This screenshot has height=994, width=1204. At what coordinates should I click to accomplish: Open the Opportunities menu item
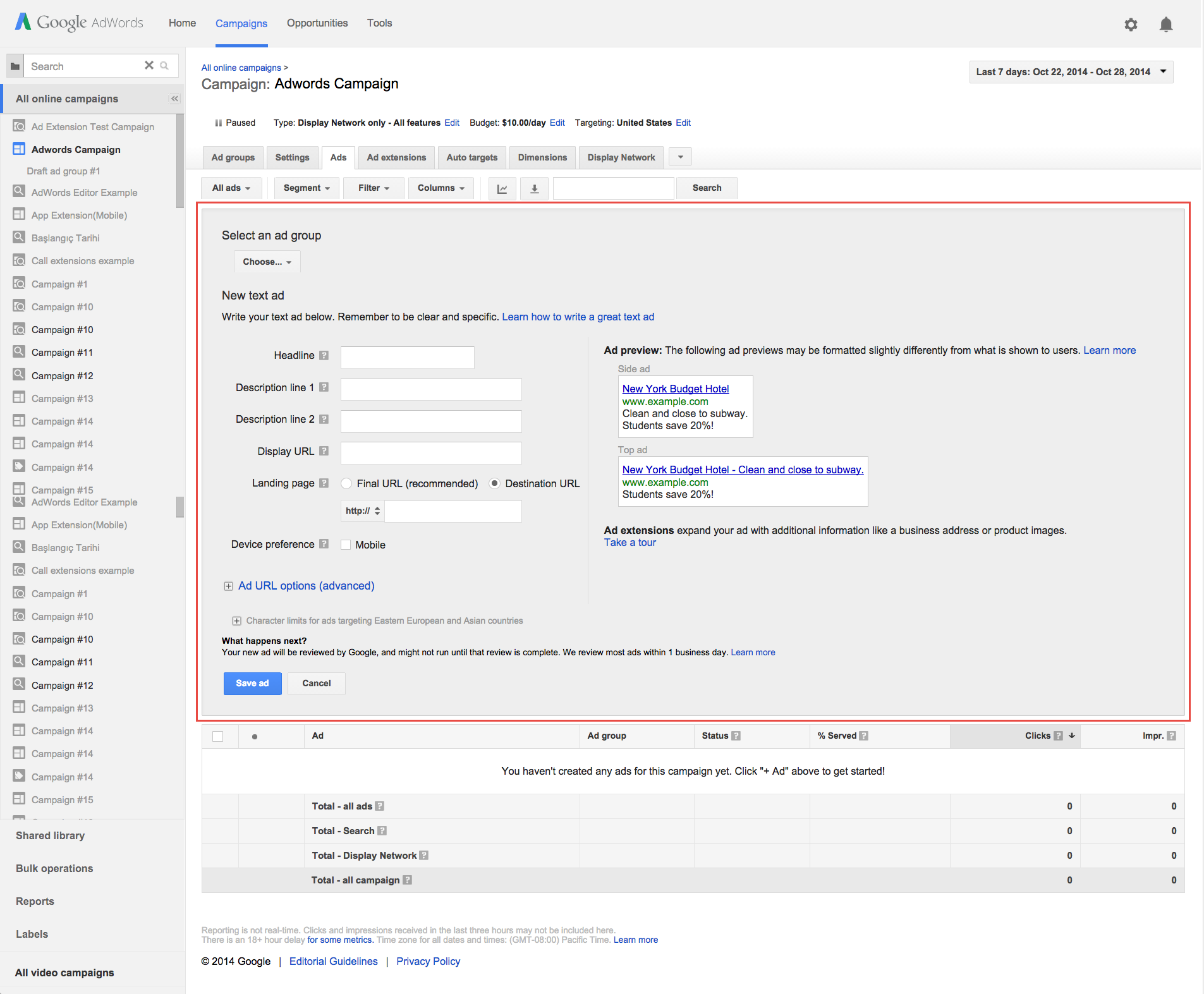pyautogui.click(x=317, y=23)
